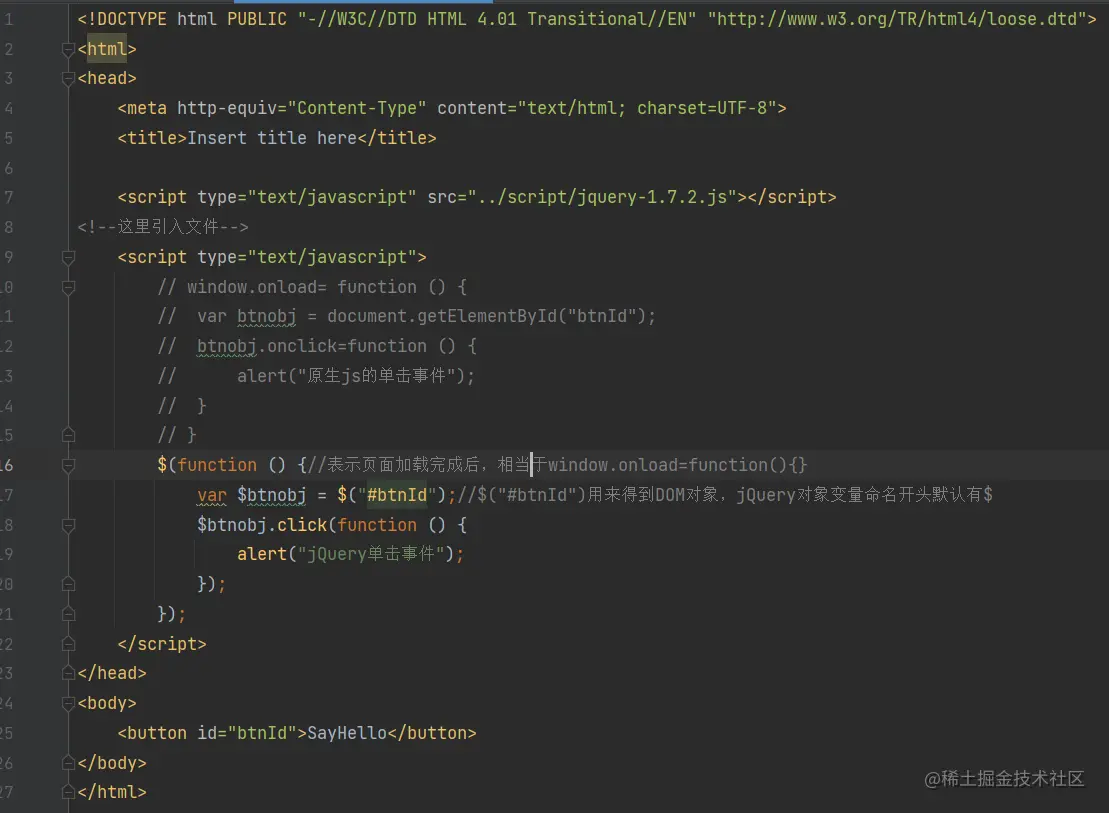Click the button id="btnId" SayHello line
1109x813 pixels.
click(297, 733)
